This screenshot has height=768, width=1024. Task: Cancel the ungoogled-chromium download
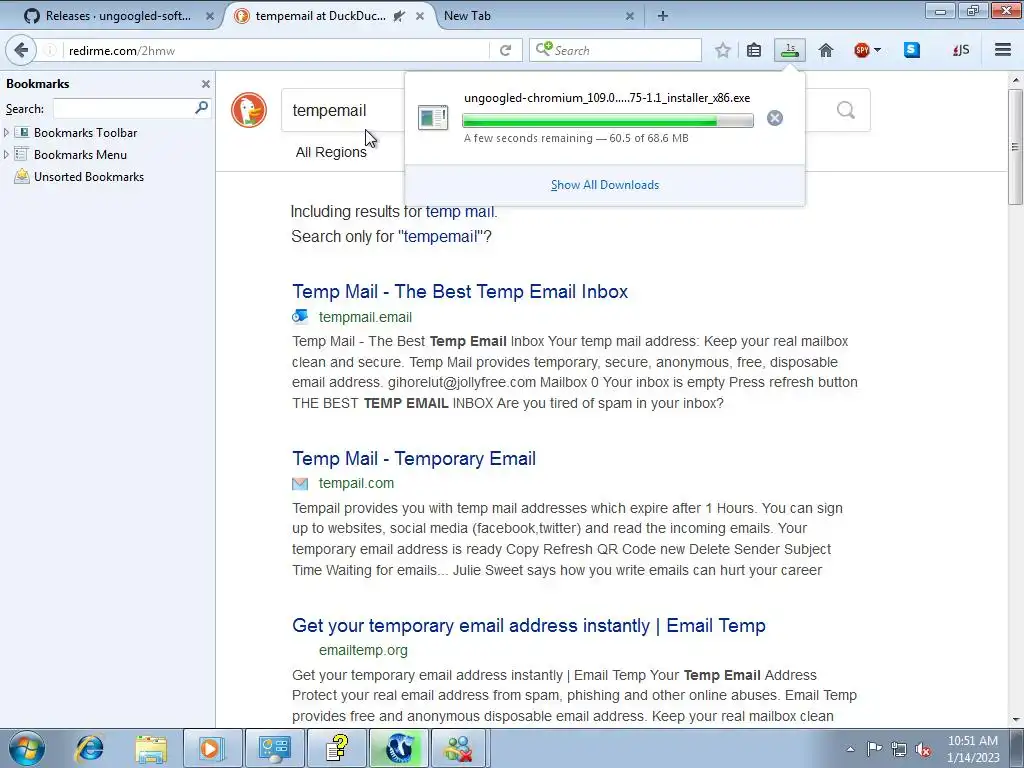tap(775, 118)
